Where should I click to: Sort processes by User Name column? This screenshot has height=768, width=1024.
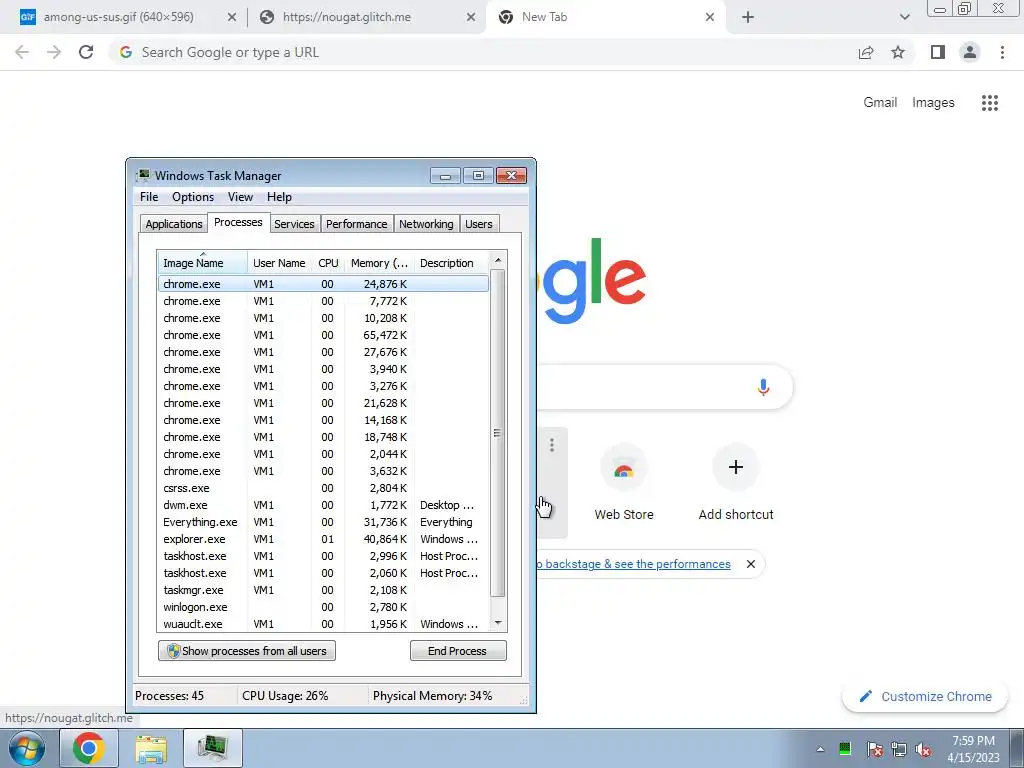279,263
